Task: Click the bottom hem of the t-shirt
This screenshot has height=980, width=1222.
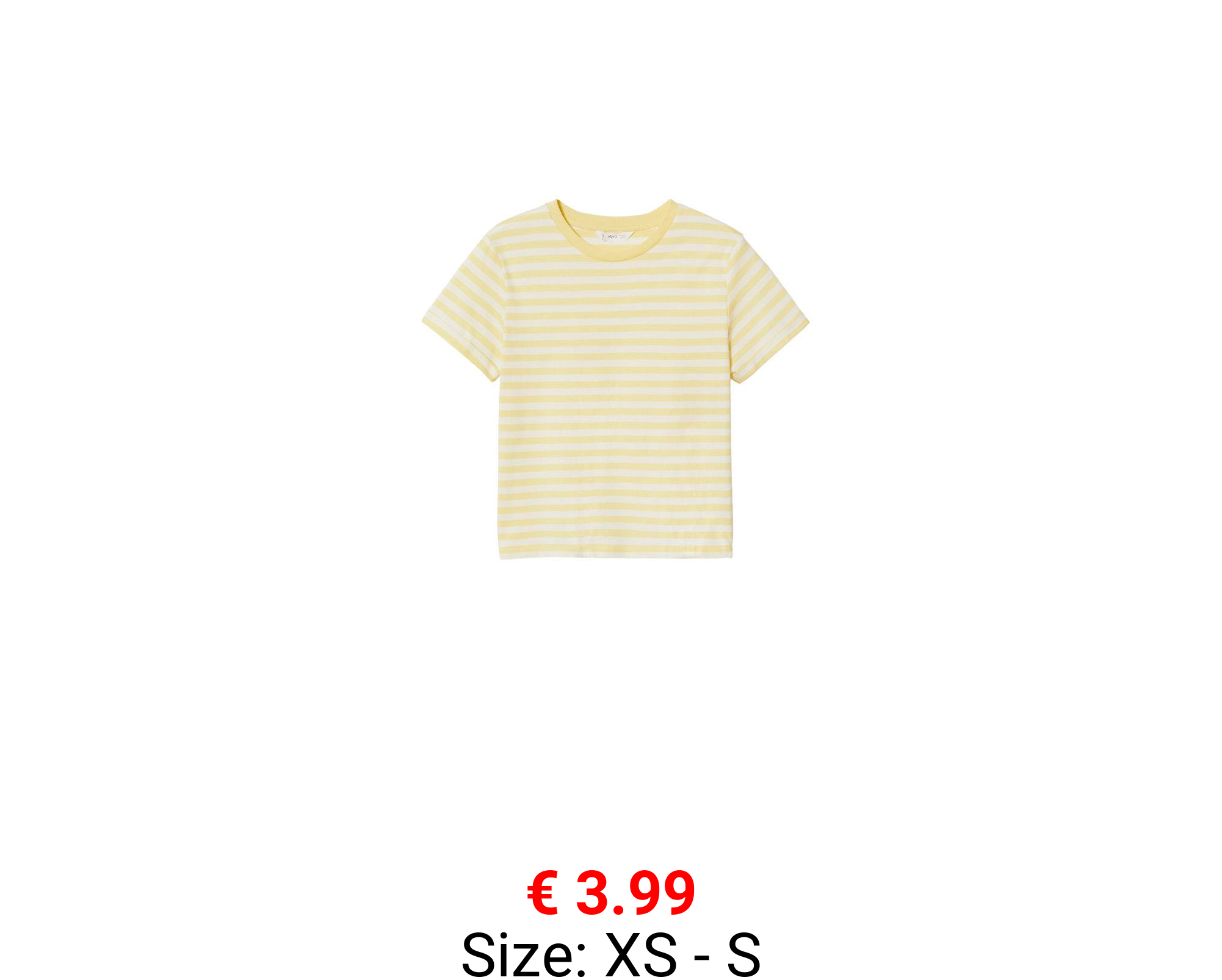Action: click(x=616, y=551)
